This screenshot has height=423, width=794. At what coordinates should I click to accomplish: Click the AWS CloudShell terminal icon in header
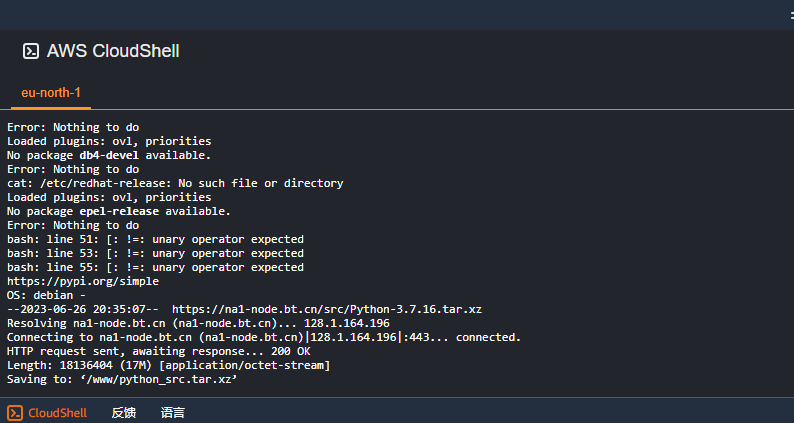click(x=31, y=51)
